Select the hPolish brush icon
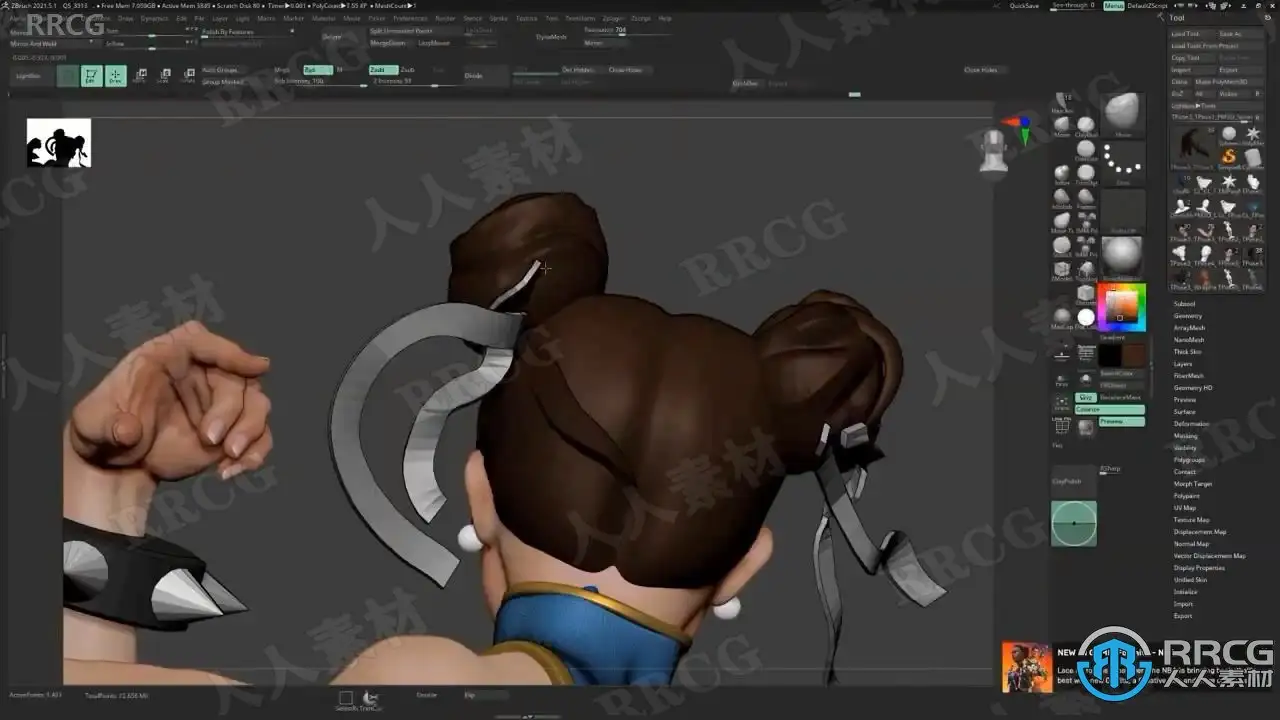Image resolution: width=1280 pixels, height=720 pixels. click(x=1062, y=198)
